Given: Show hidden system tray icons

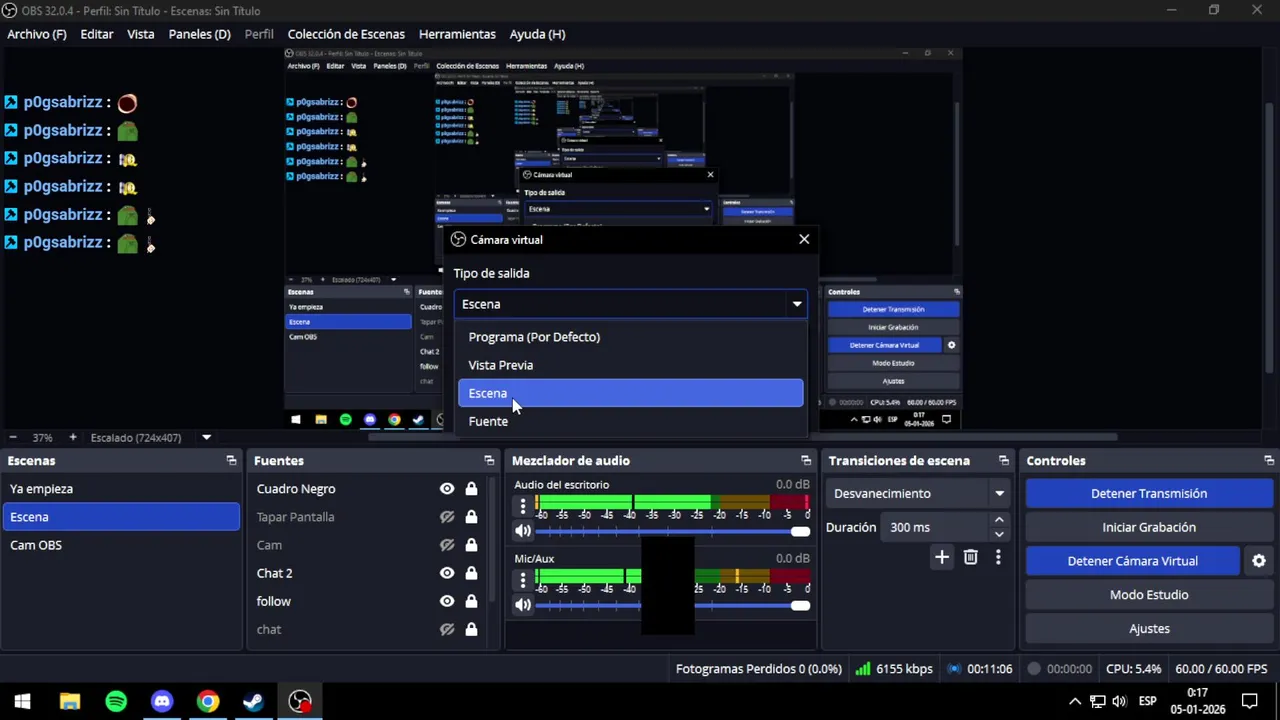Looking at the screenshot, I should 1074,702.
